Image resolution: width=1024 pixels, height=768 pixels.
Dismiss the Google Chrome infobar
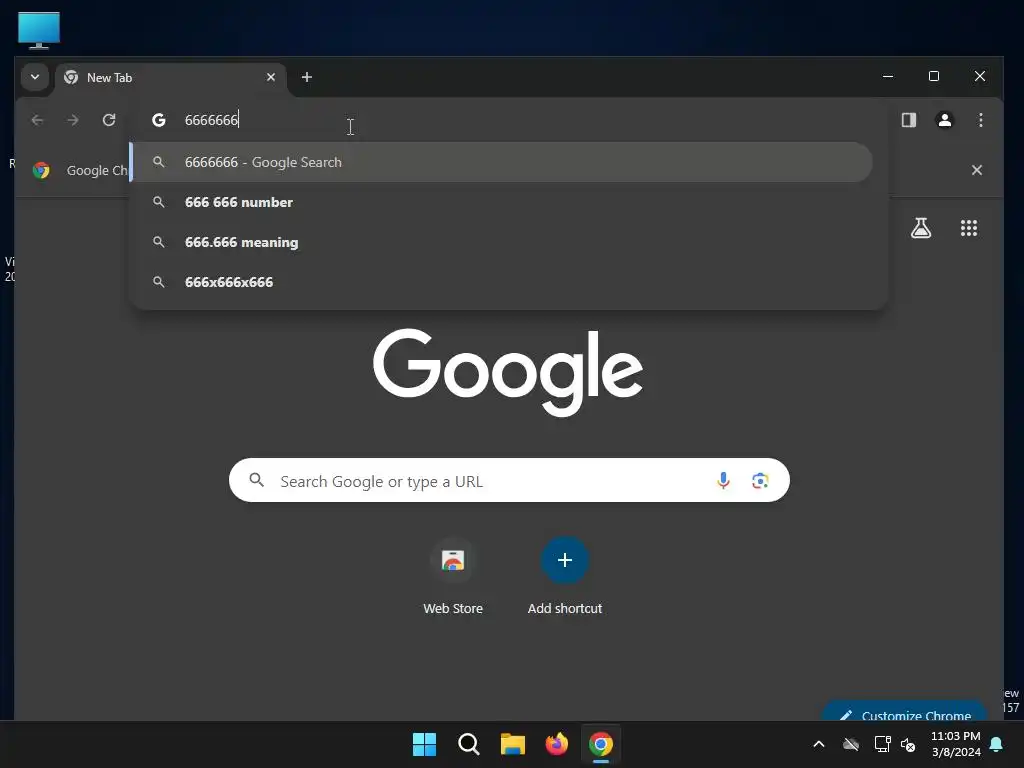point(976,170)
